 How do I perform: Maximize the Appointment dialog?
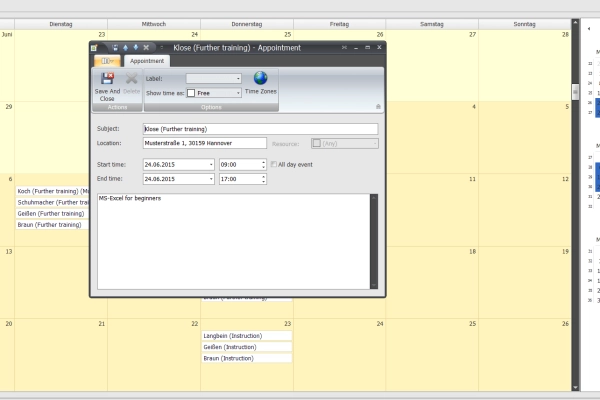367,47
